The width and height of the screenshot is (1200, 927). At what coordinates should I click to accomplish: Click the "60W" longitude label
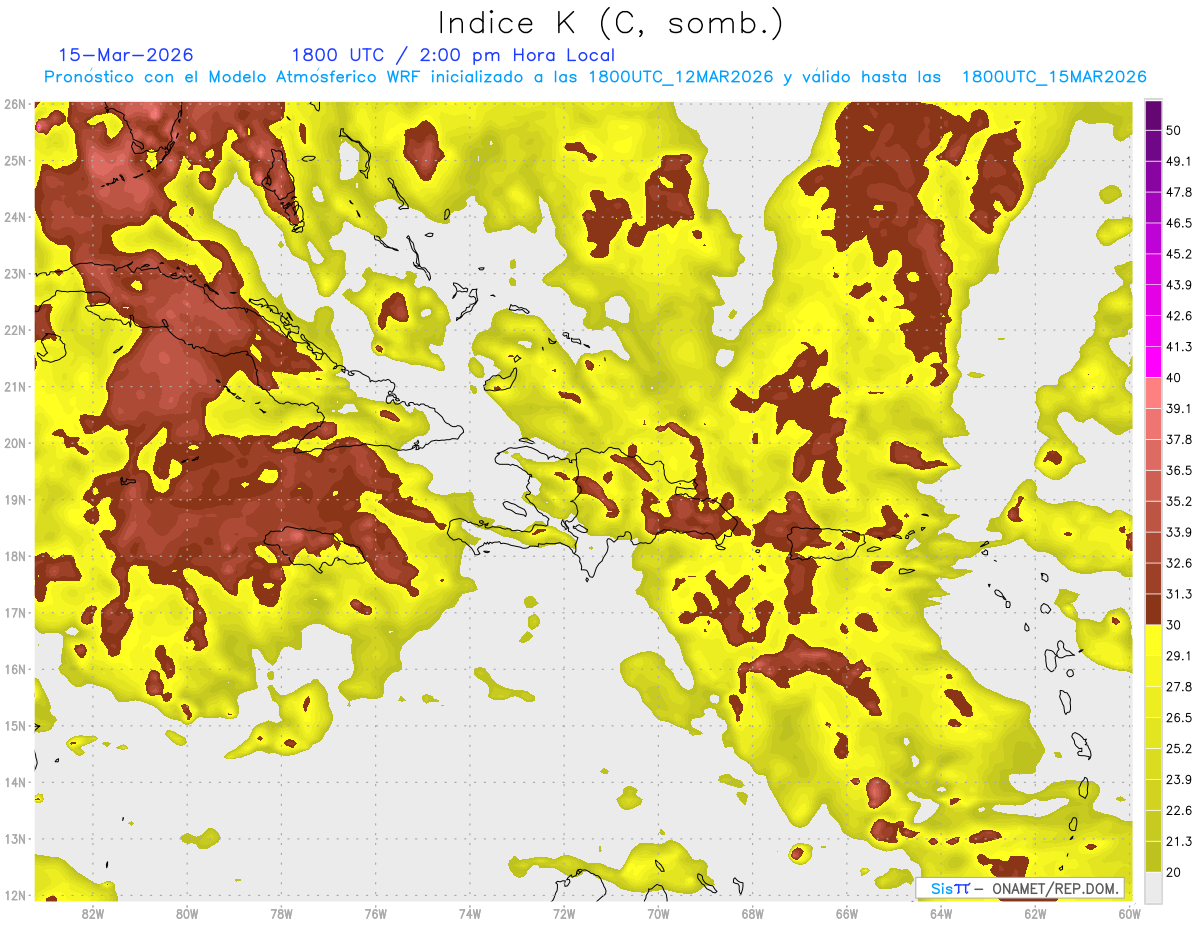[x=1129, y=913]
